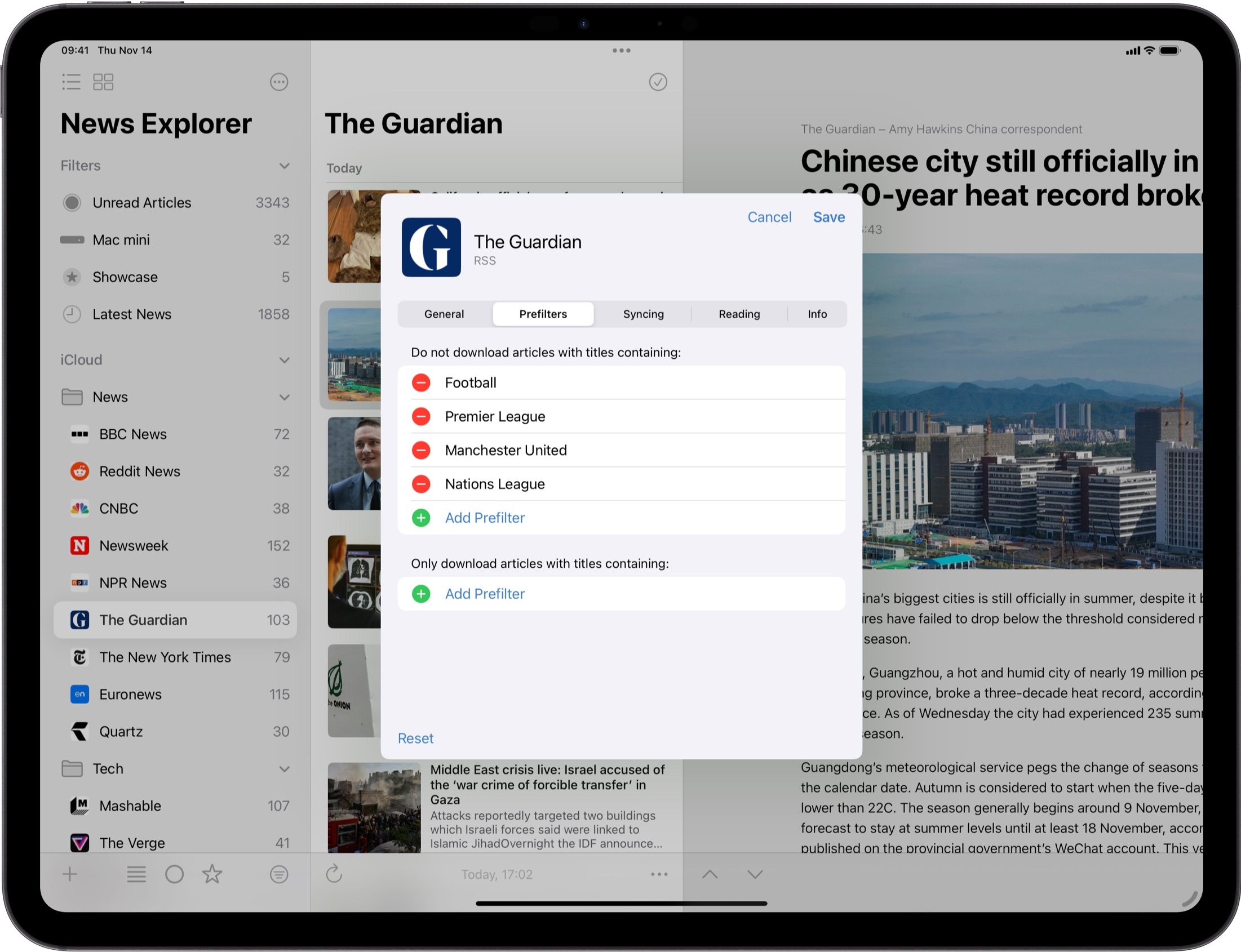Open NPR News feed
Screen dimensions: 1241x952
[176, 582]
